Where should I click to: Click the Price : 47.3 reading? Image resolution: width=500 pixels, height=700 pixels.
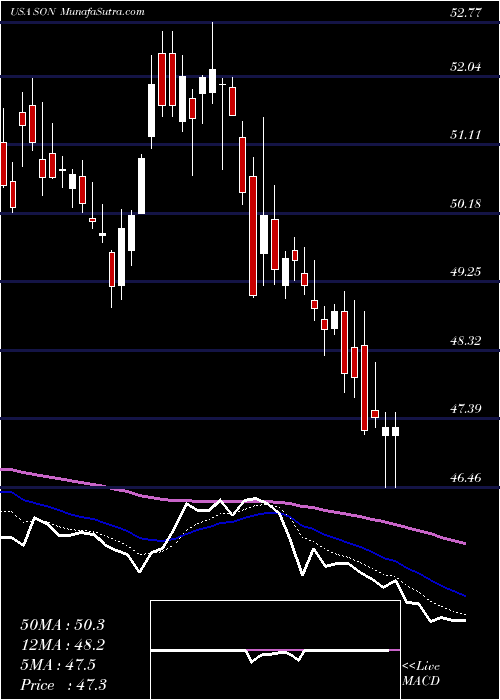(x=63, y=684)
